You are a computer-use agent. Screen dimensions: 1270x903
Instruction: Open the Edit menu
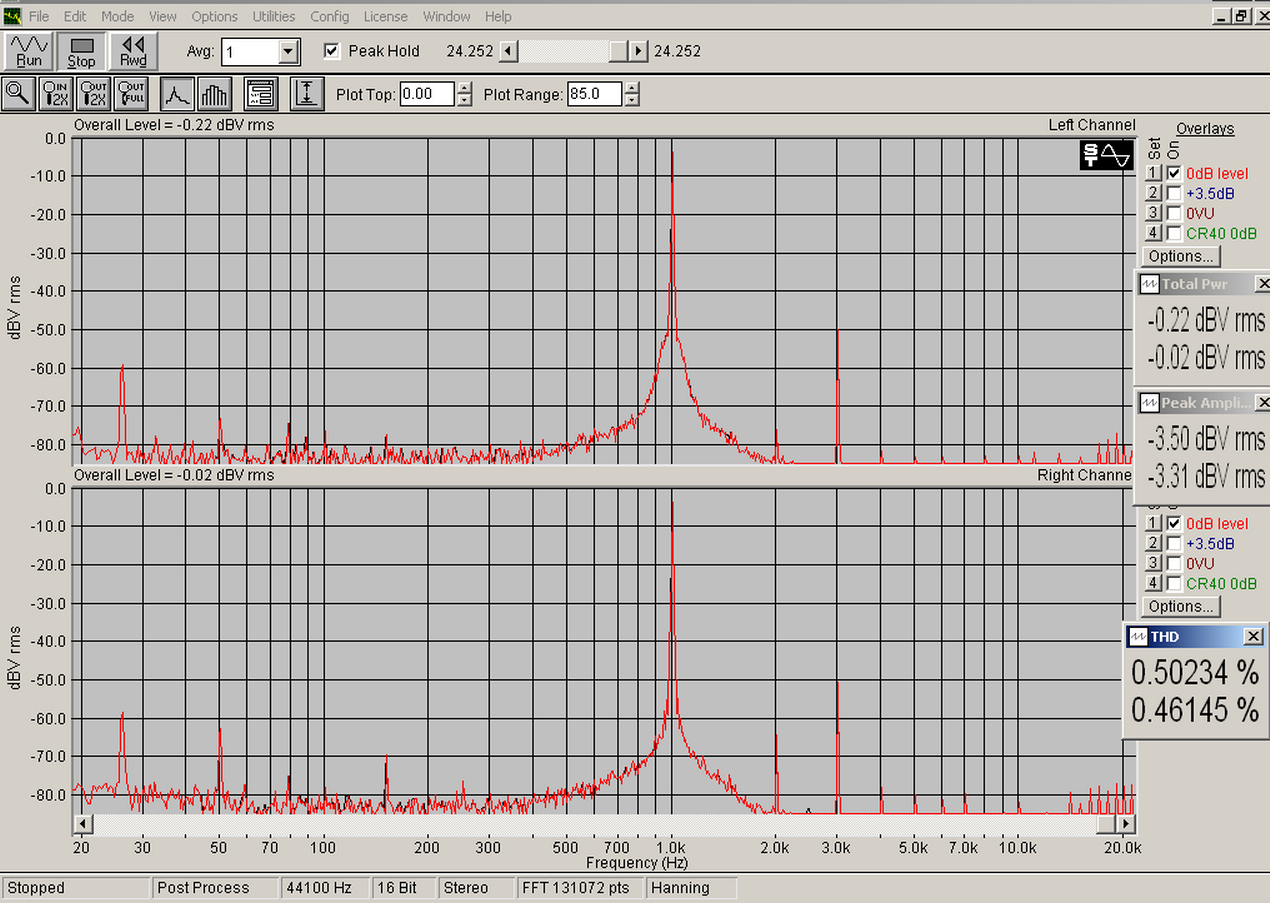point(75,16)
